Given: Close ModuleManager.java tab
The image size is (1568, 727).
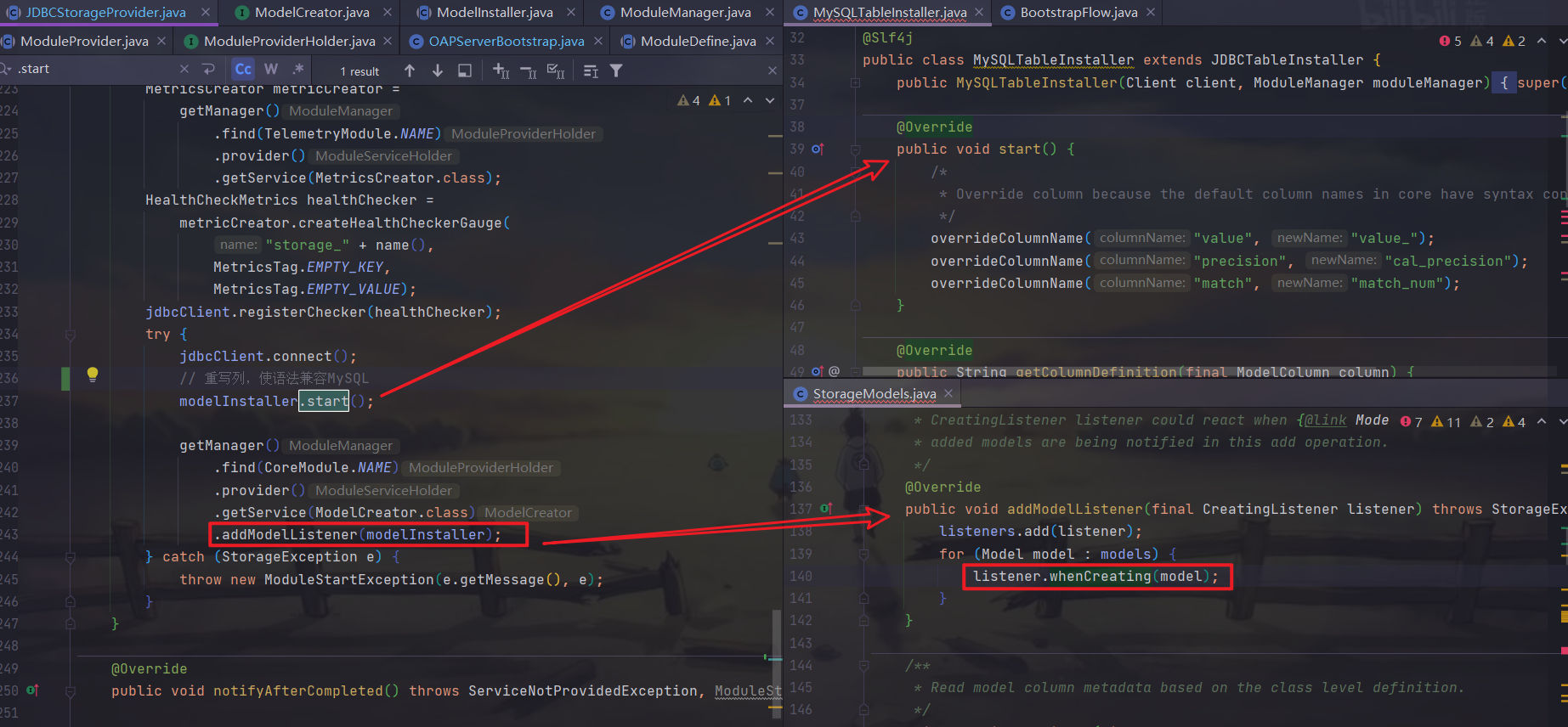Looking at the screenshot, I should pos(769,13).
